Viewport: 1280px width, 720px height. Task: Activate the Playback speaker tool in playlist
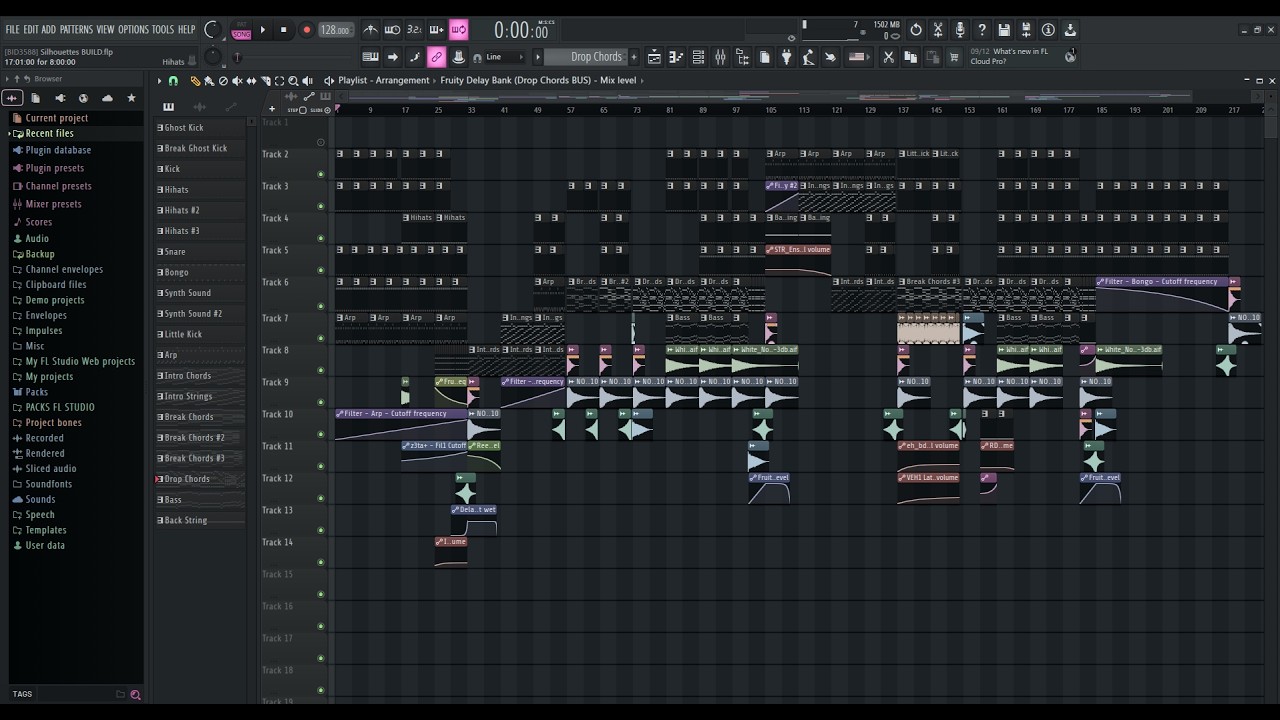tap(307, 80)
